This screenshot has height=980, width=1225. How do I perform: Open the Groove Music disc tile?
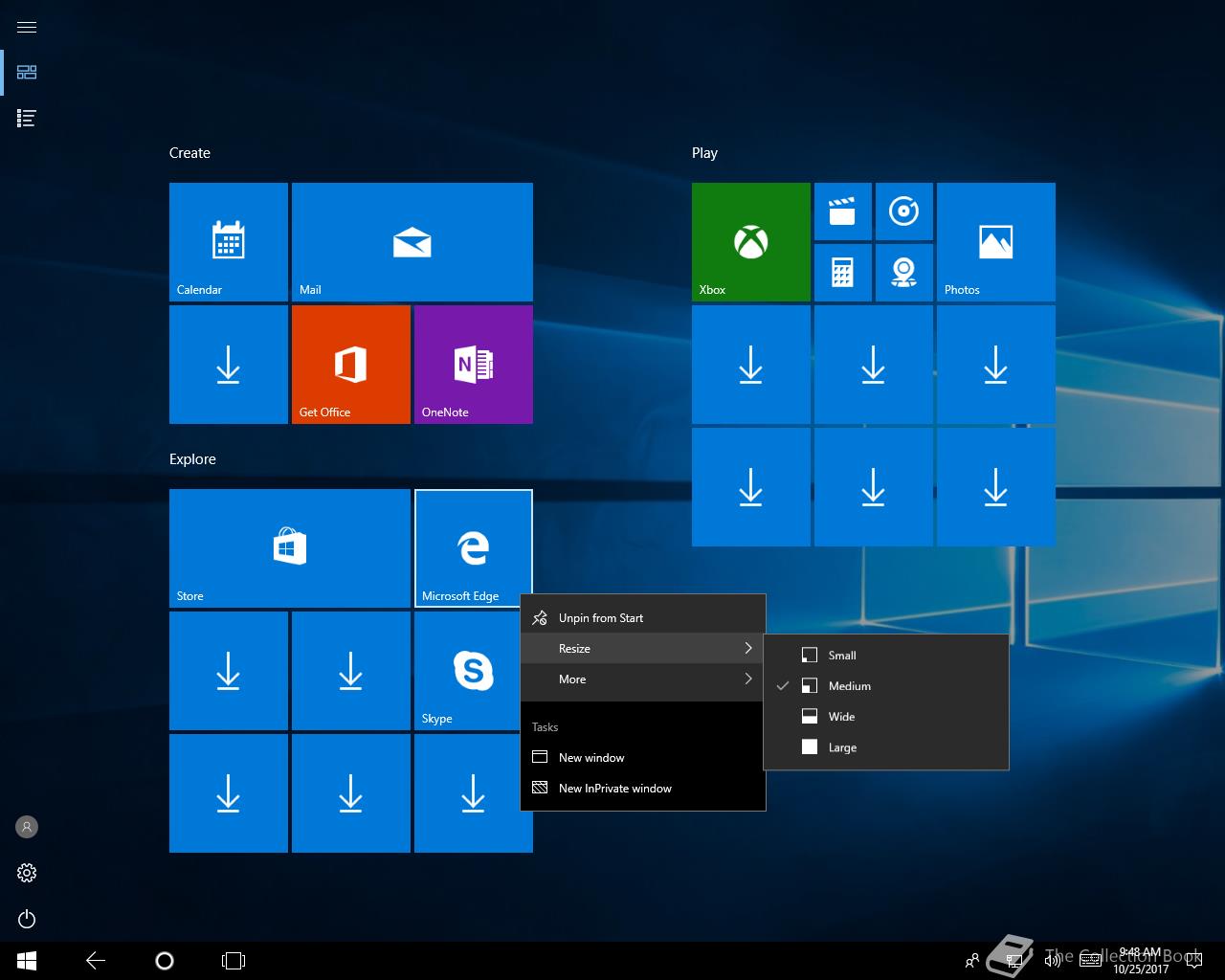(x=904, y=212)
